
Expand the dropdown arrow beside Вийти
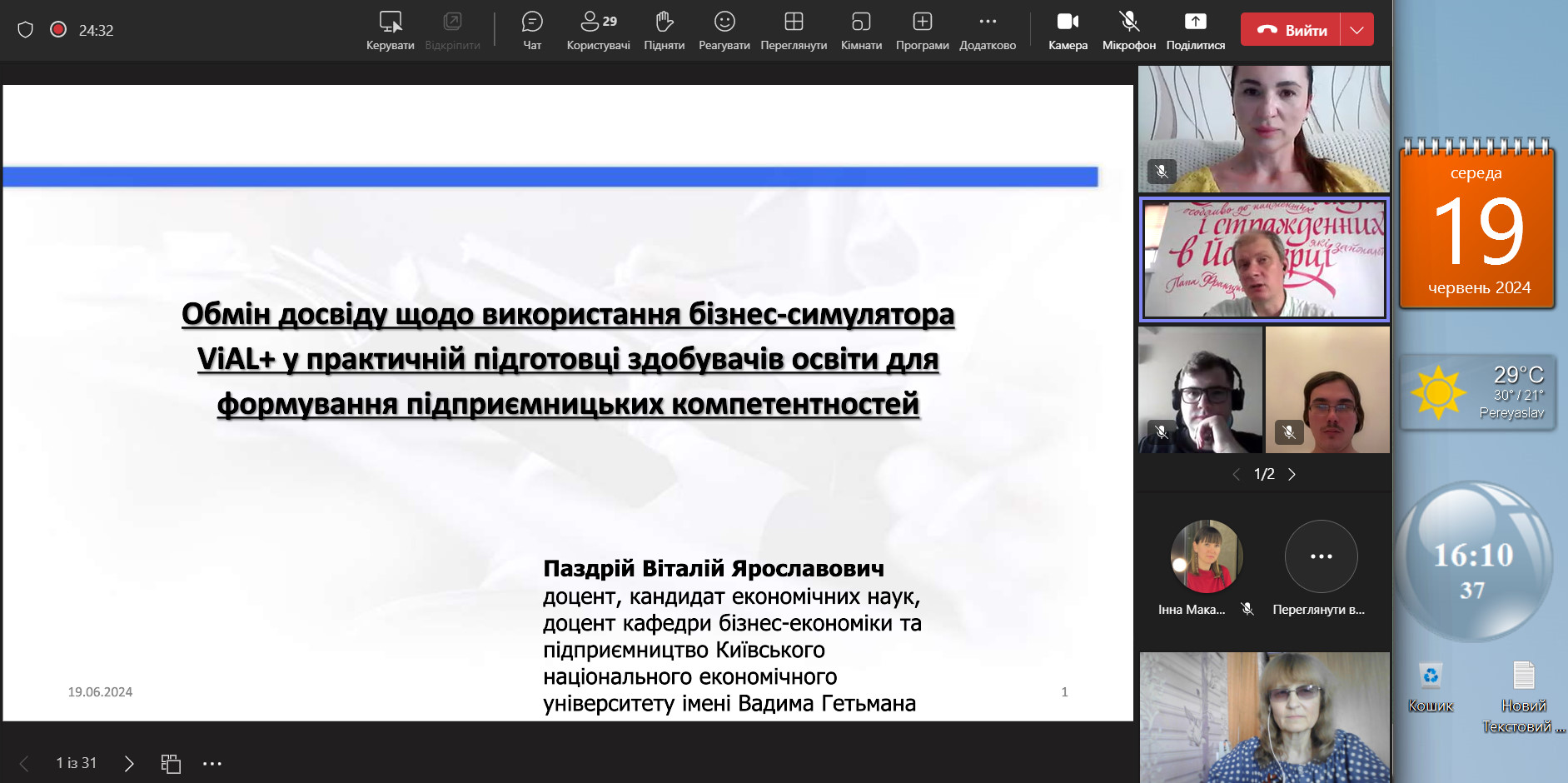(x=1356, y=30)
